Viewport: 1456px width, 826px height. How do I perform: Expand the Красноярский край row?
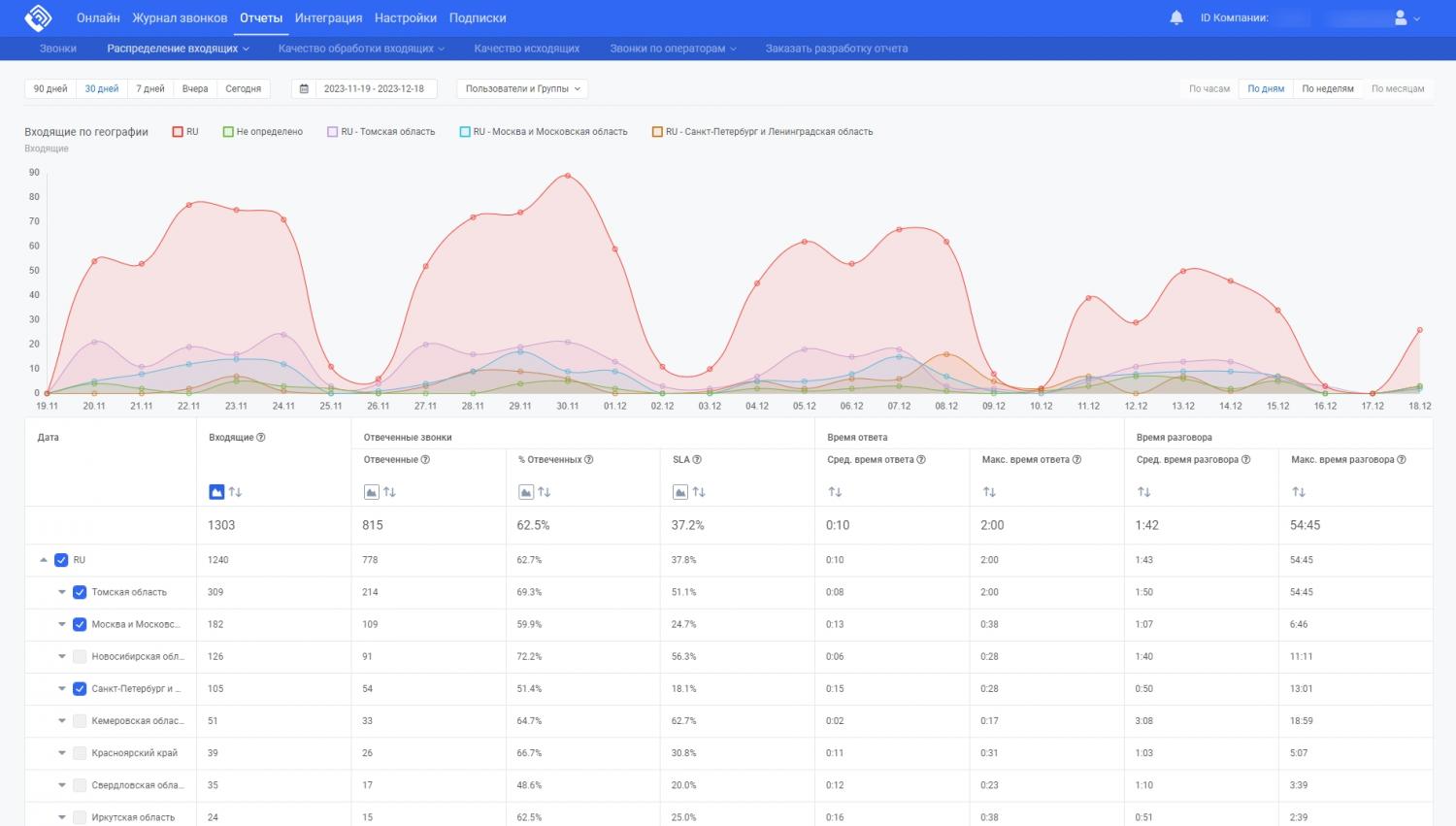(x=62, y=753)
